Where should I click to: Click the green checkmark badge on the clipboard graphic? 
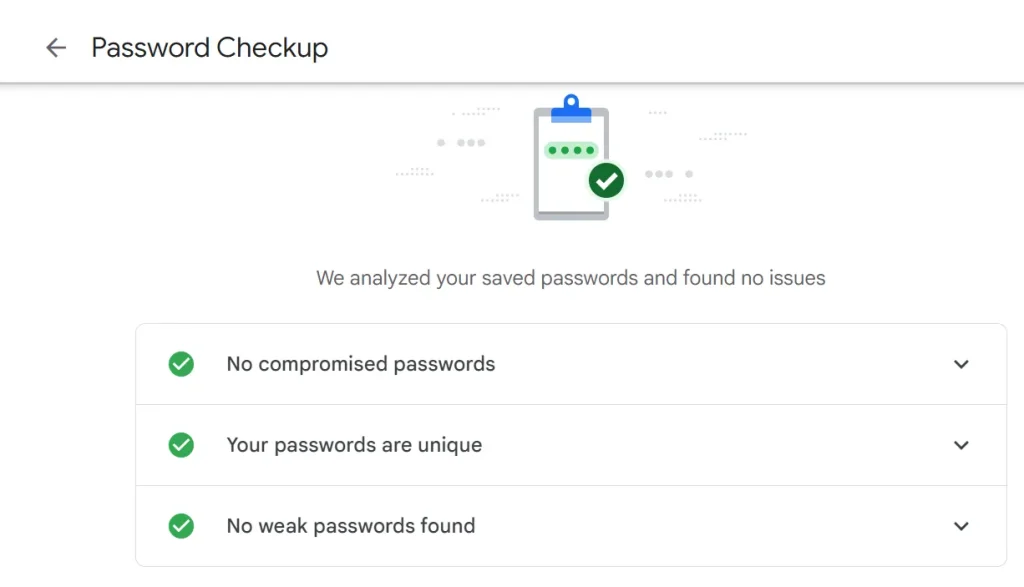606,180
